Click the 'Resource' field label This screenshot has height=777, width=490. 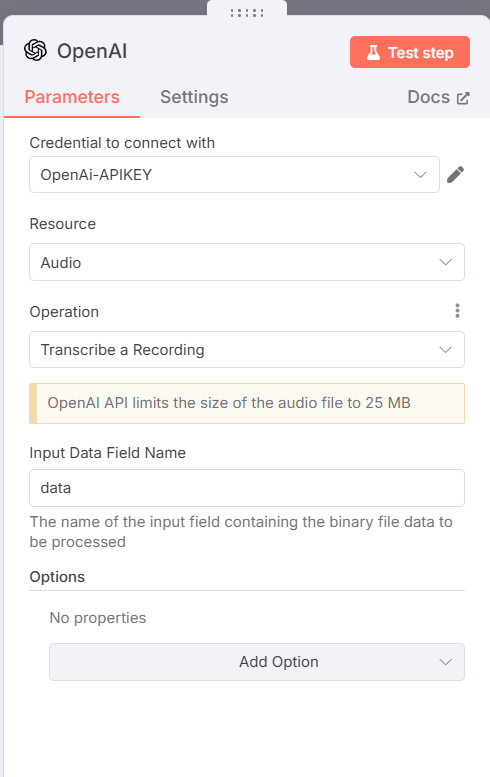[62, 224]
